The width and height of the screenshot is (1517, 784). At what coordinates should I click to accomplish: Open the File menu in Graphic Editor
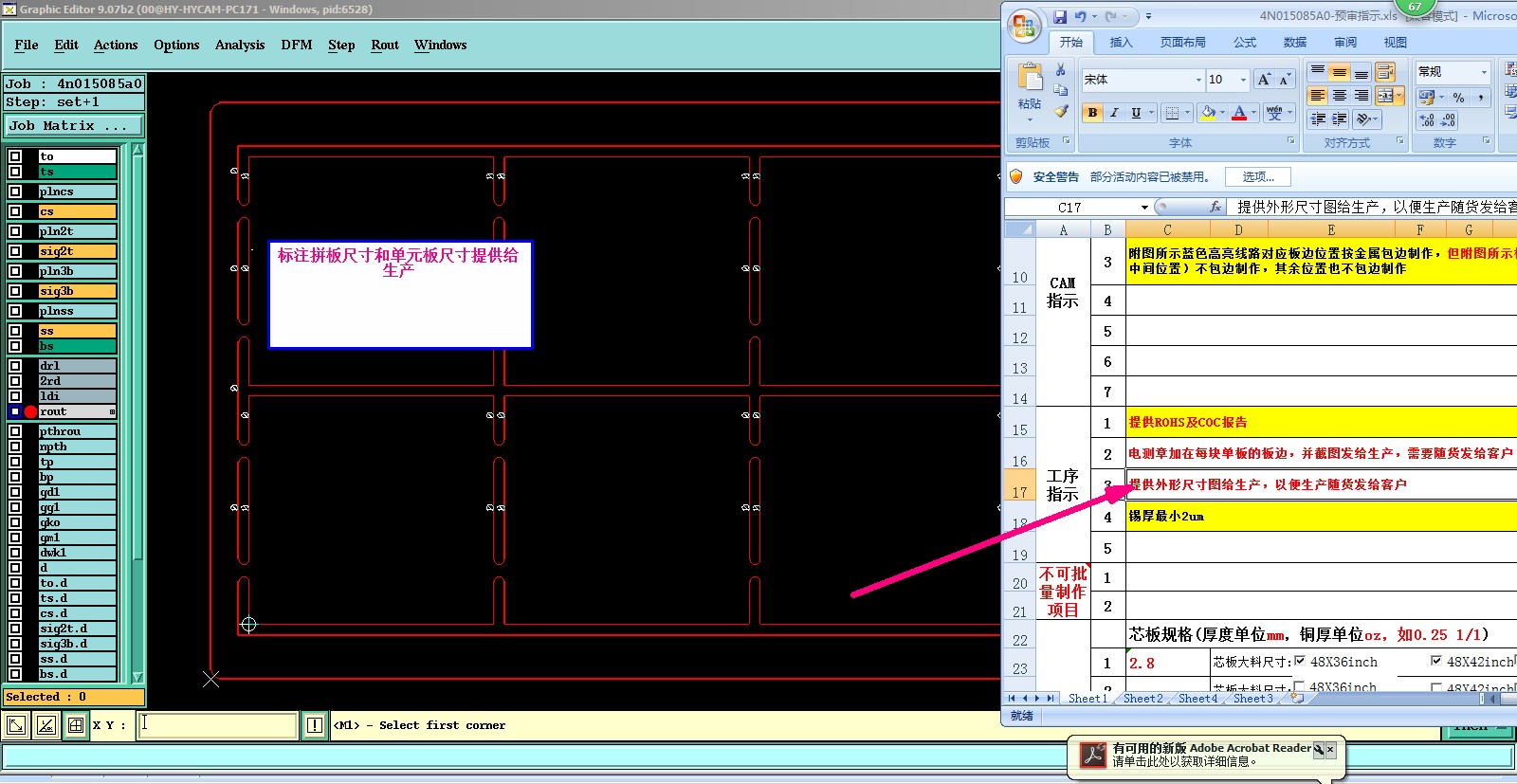point(27,45)
